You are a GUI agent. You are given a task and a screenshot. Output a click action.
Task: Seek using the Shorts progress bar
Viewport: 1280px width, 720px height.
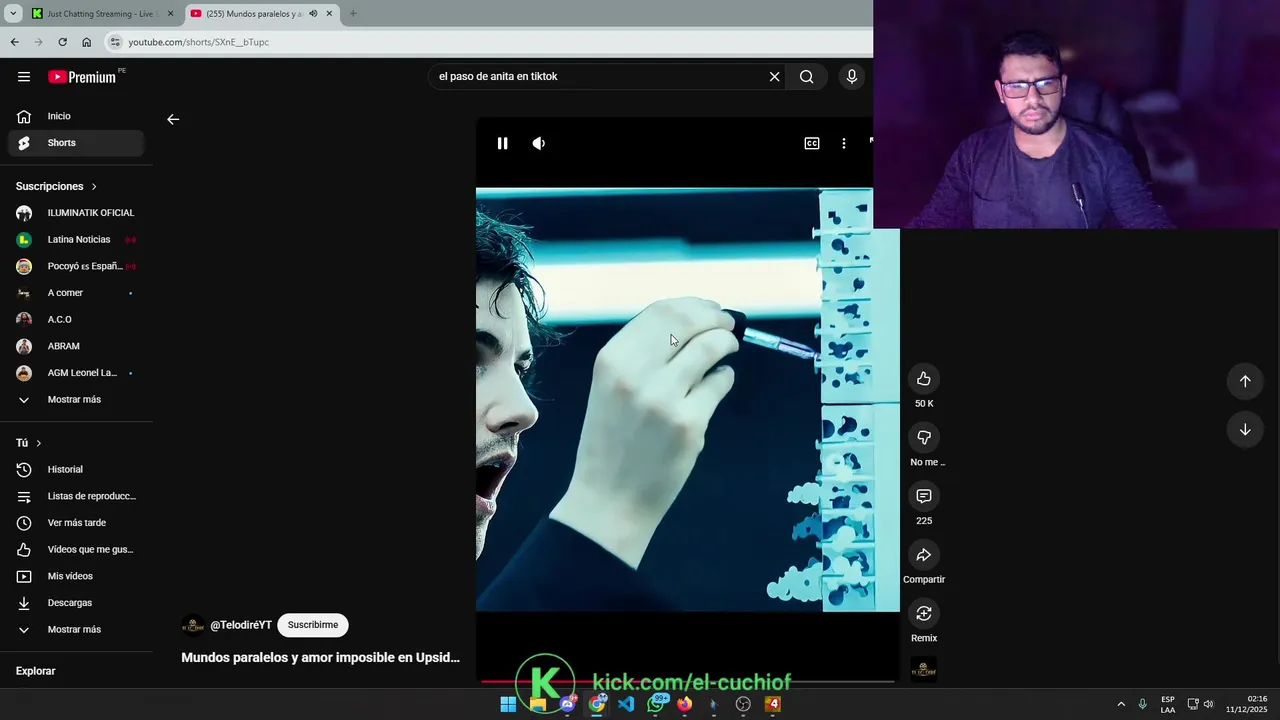coord(688,682)
